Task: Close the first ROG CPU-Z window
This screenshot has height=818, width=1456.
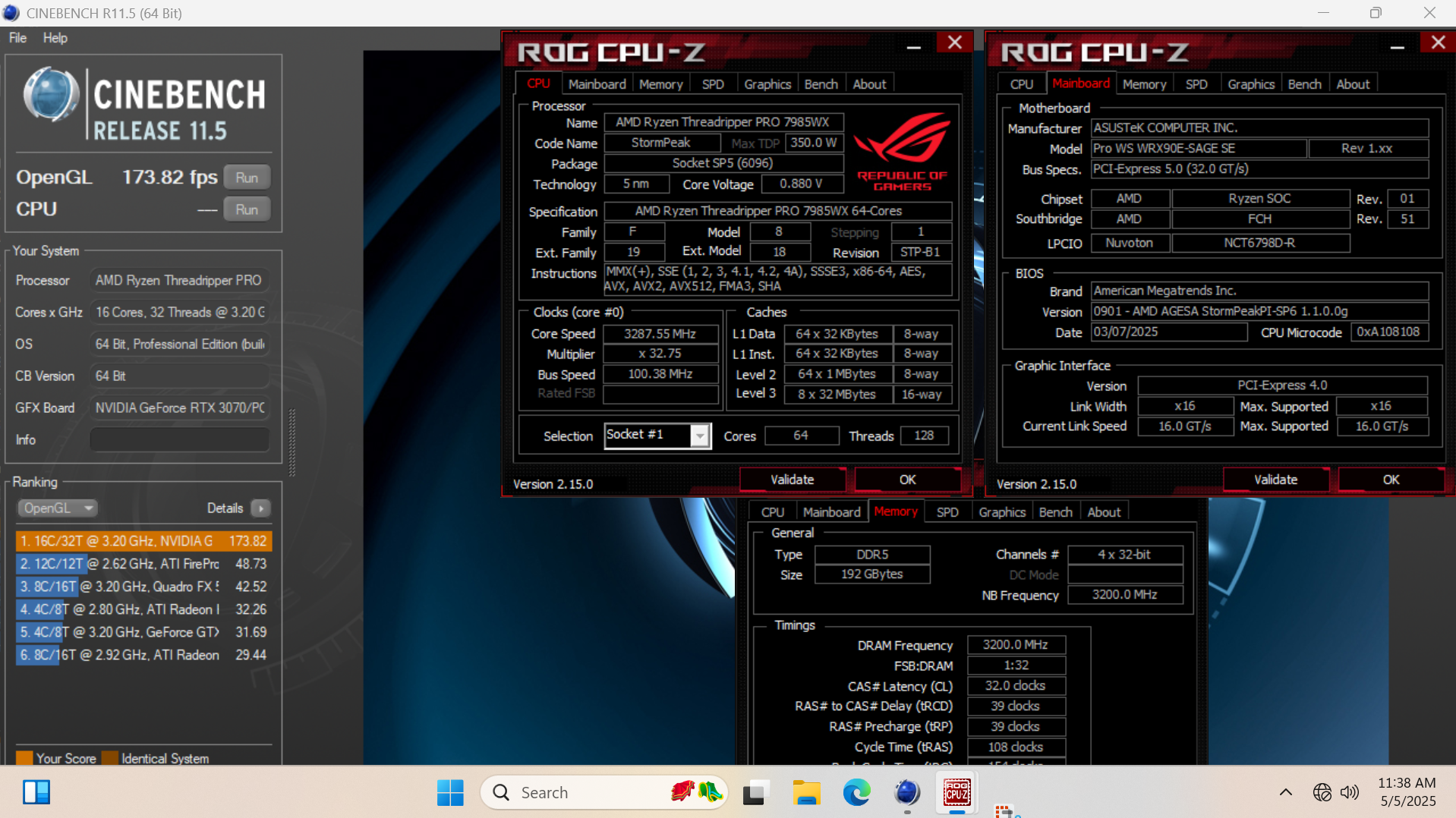Action: point(954,42)
